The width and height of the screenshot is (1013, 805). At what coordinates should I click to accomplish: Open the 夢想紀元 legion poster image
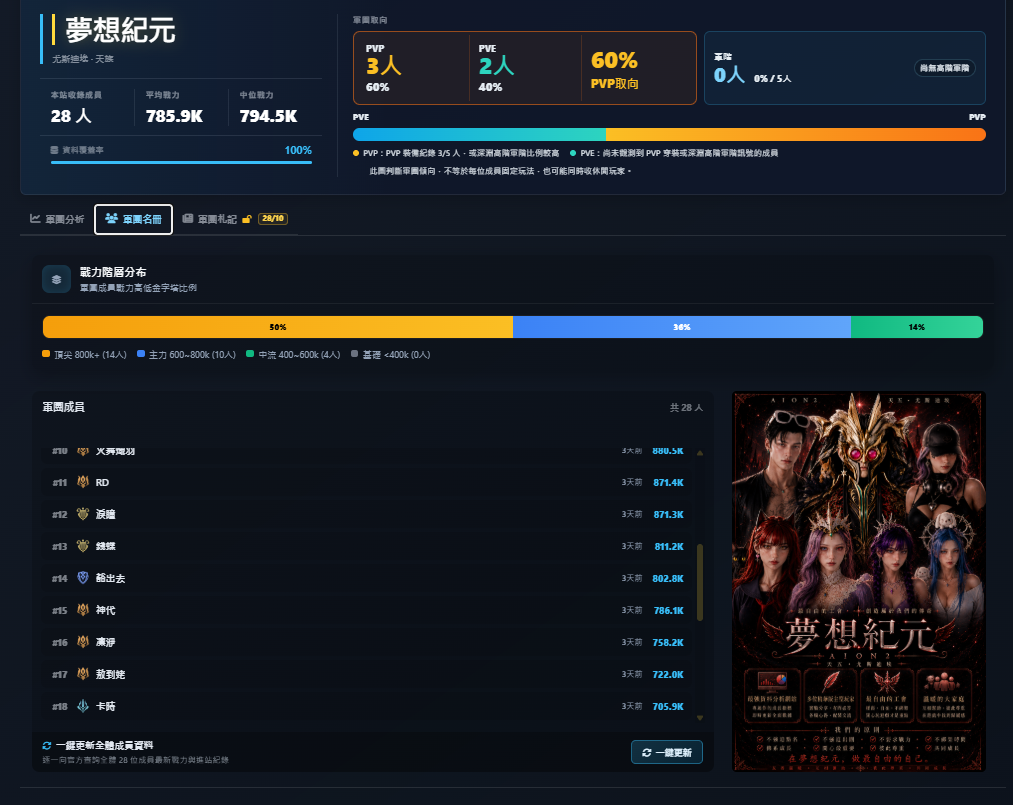859,581
